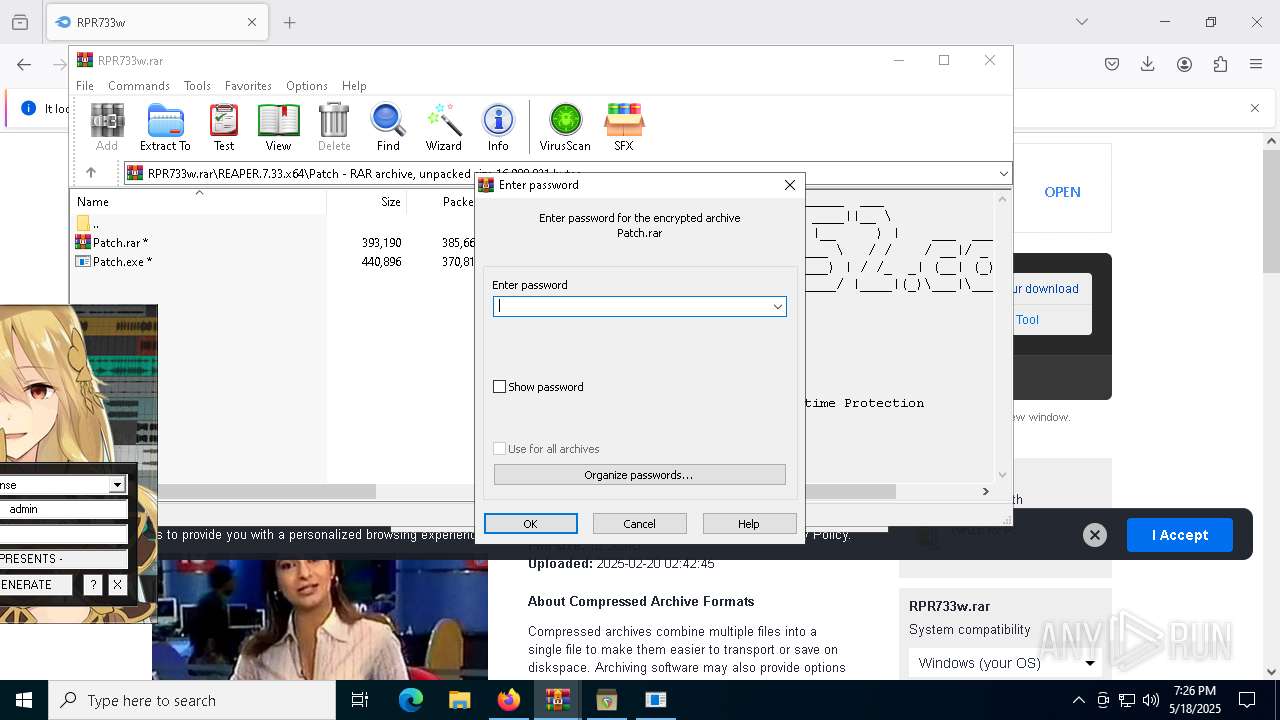This screenshot has width=1280, height=720.
Task: Open the volume tray icon
Action: [1151, 700]
